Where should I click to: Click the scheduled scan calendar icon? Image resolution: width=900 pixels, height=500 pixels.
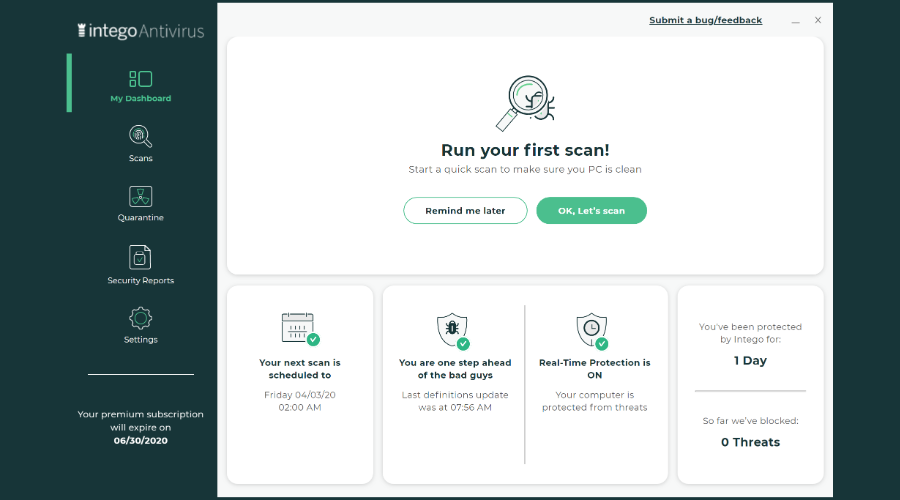click(300, 329)
